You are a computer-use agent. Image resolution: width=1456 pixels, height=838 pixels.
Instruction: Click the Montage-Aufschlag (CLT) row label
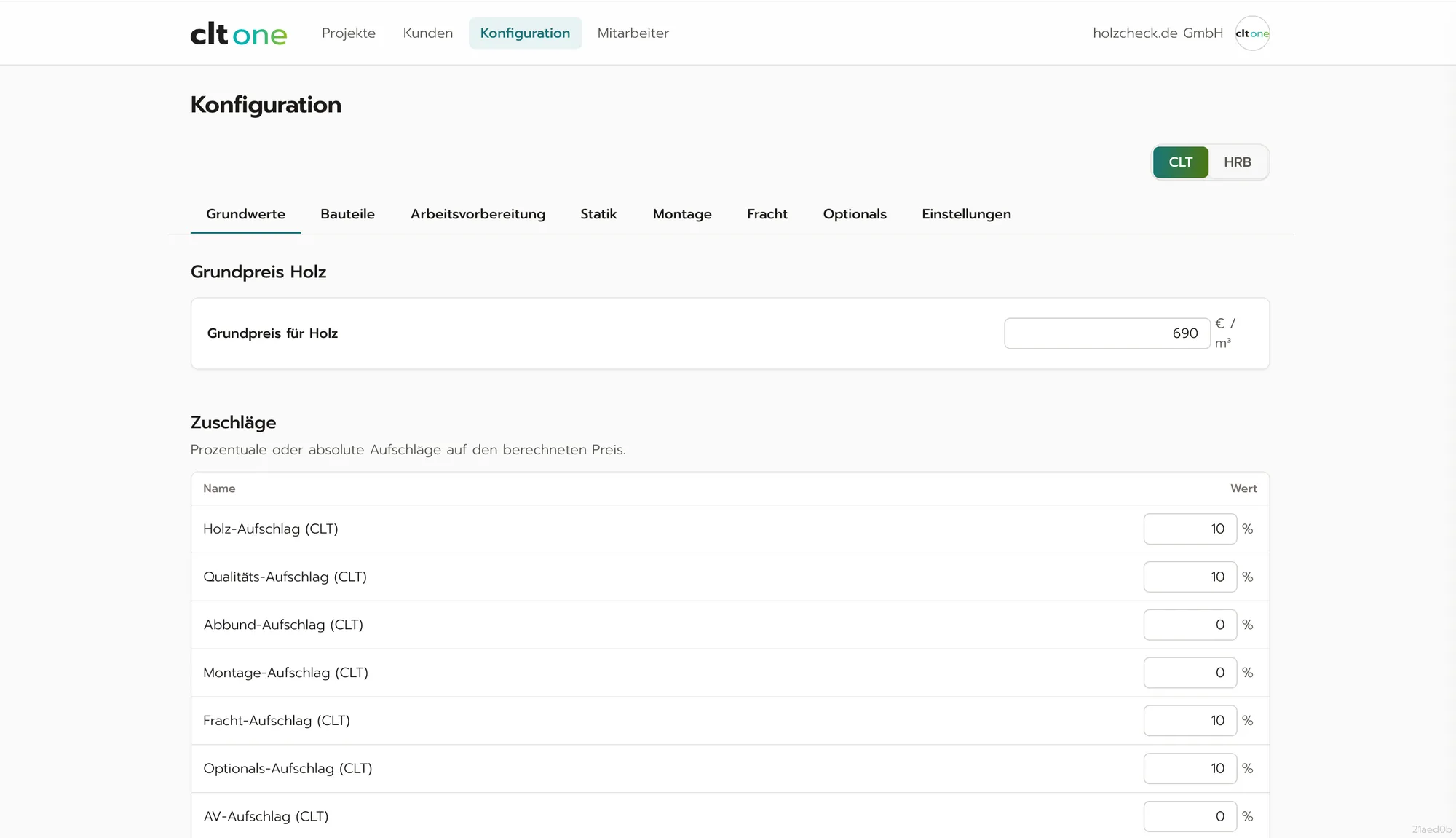pyautogui.click(x=285, y=673)
